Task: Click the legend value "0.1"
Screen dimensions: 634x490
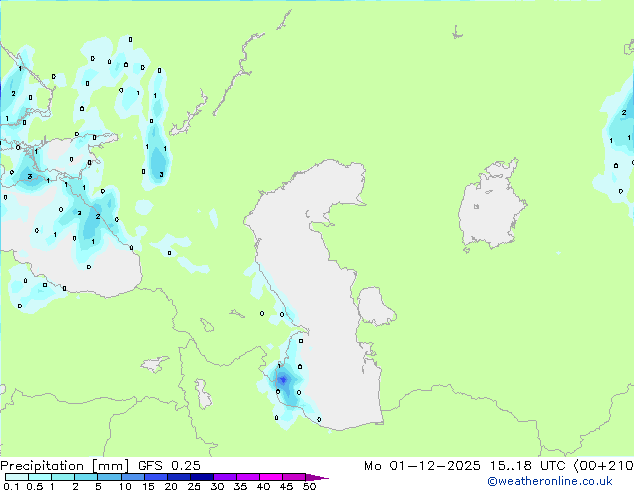Action: pos(11,486)
